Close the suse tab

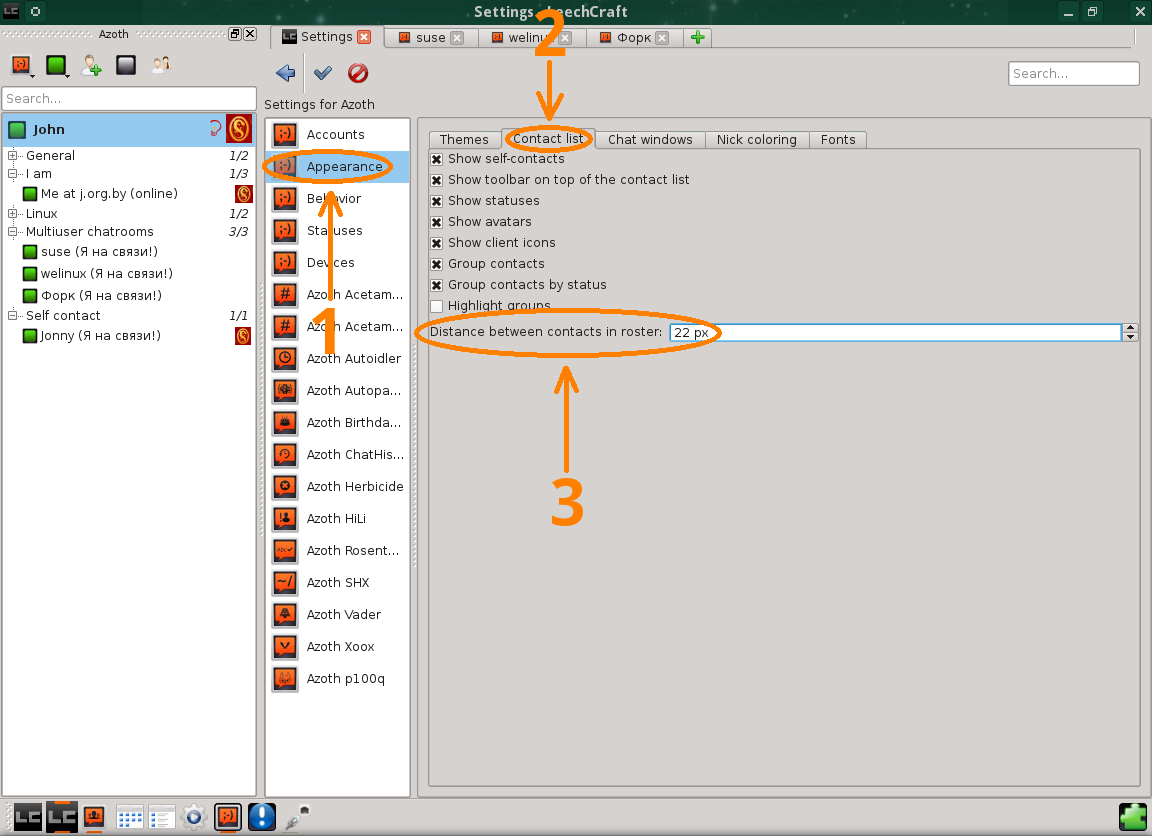457,38
